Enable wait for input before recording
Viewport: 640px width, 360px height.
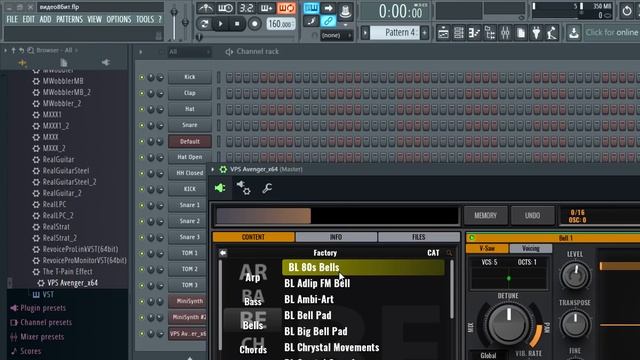click(225, 8)
